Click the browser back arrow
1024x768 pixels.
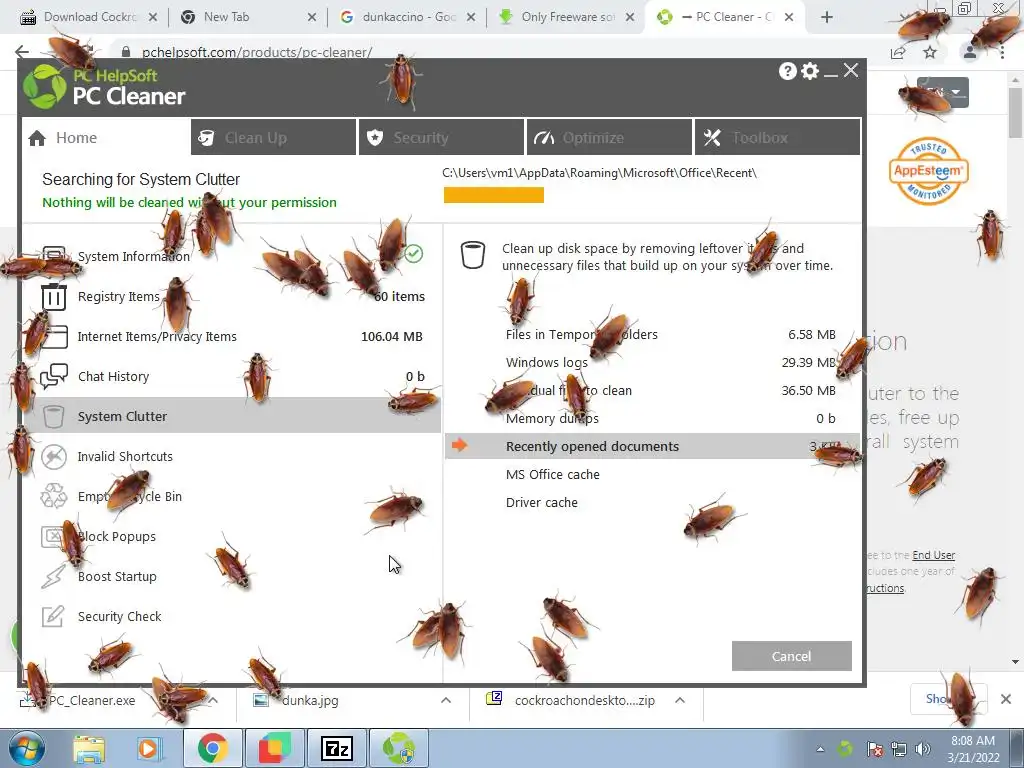[22, 52]
